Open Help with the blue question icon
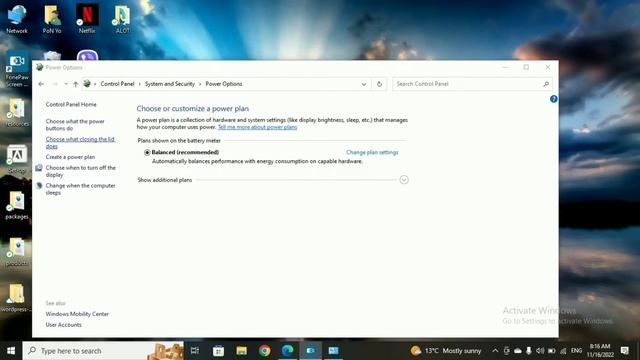This screenshot has width=640, height=360. (x=553, y=99)
